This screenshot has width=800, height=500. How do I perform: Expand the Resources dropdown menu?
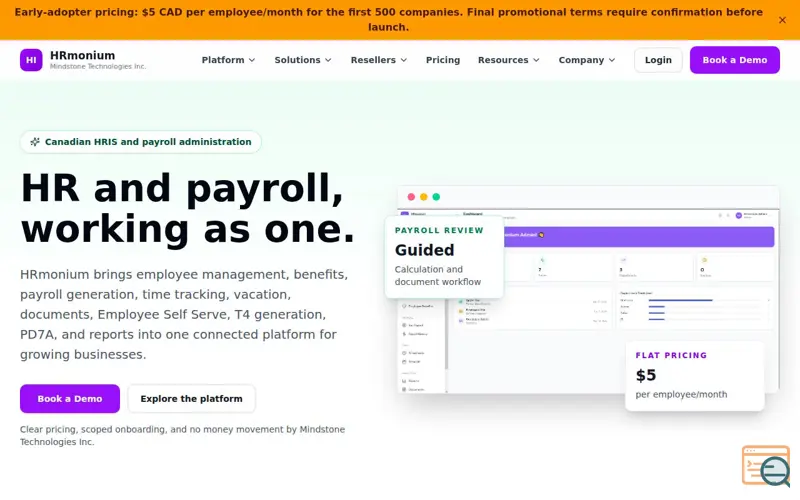click(x=509, y=60)
